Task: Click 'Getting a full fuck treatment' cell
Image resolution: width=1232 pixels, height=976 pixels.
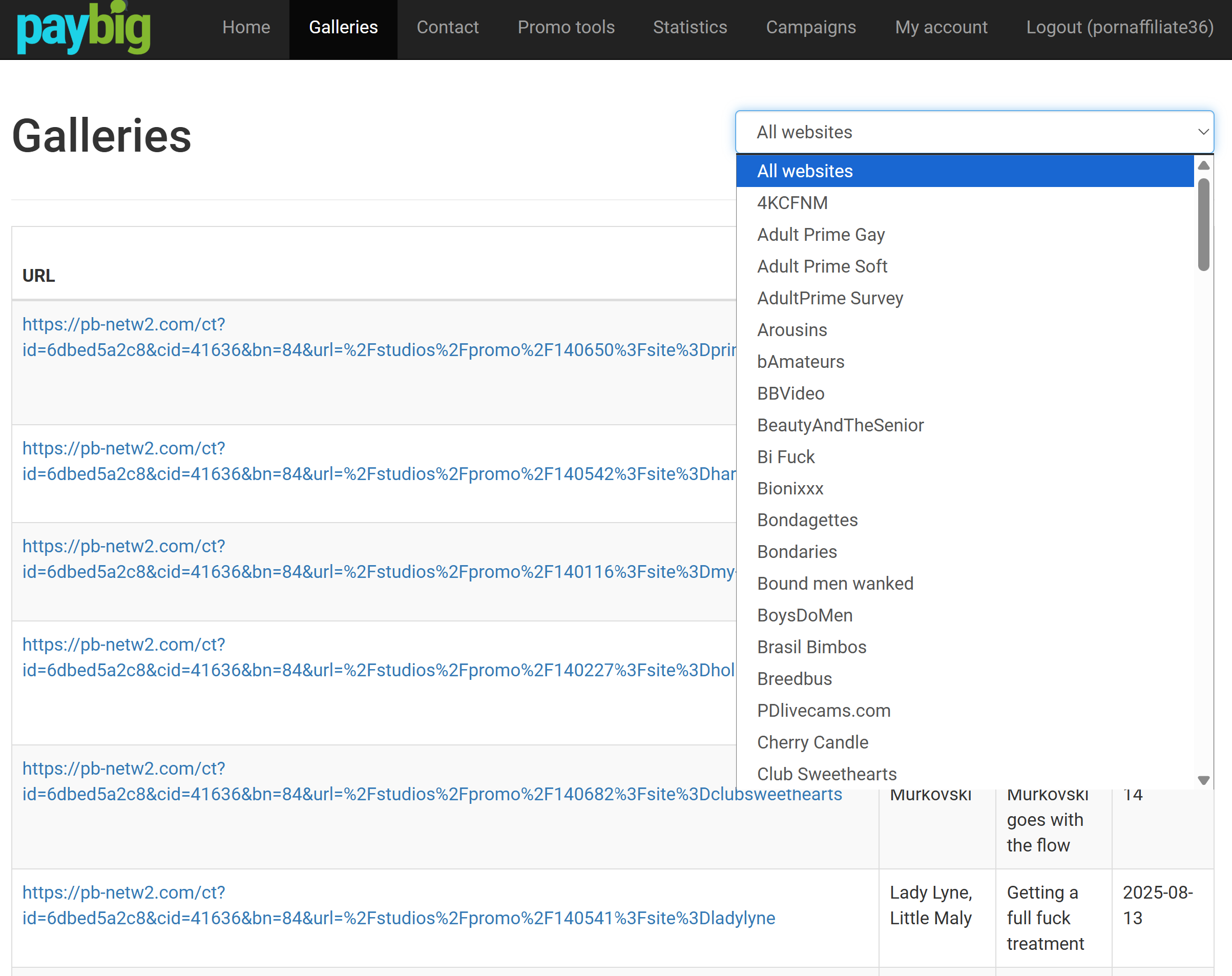Action: (x=1054, y=918)
